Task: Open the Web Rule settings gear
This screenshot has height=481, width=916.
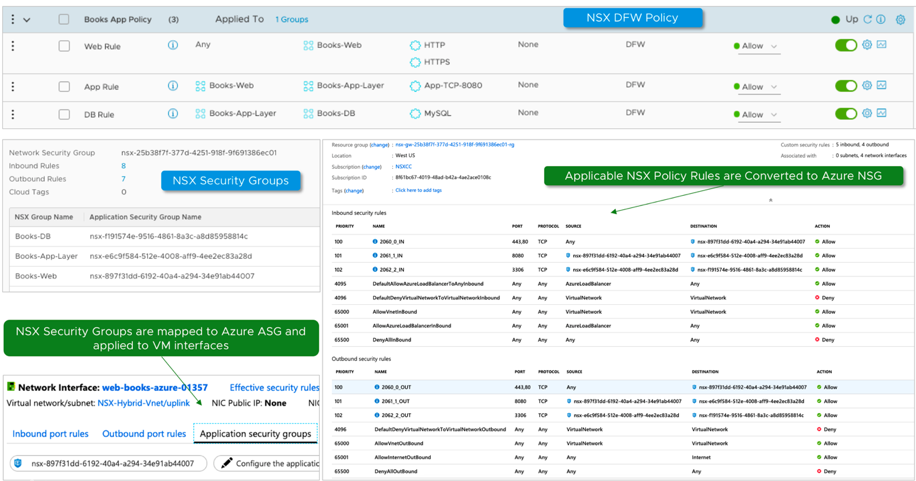Action: [x=867, y=44]
